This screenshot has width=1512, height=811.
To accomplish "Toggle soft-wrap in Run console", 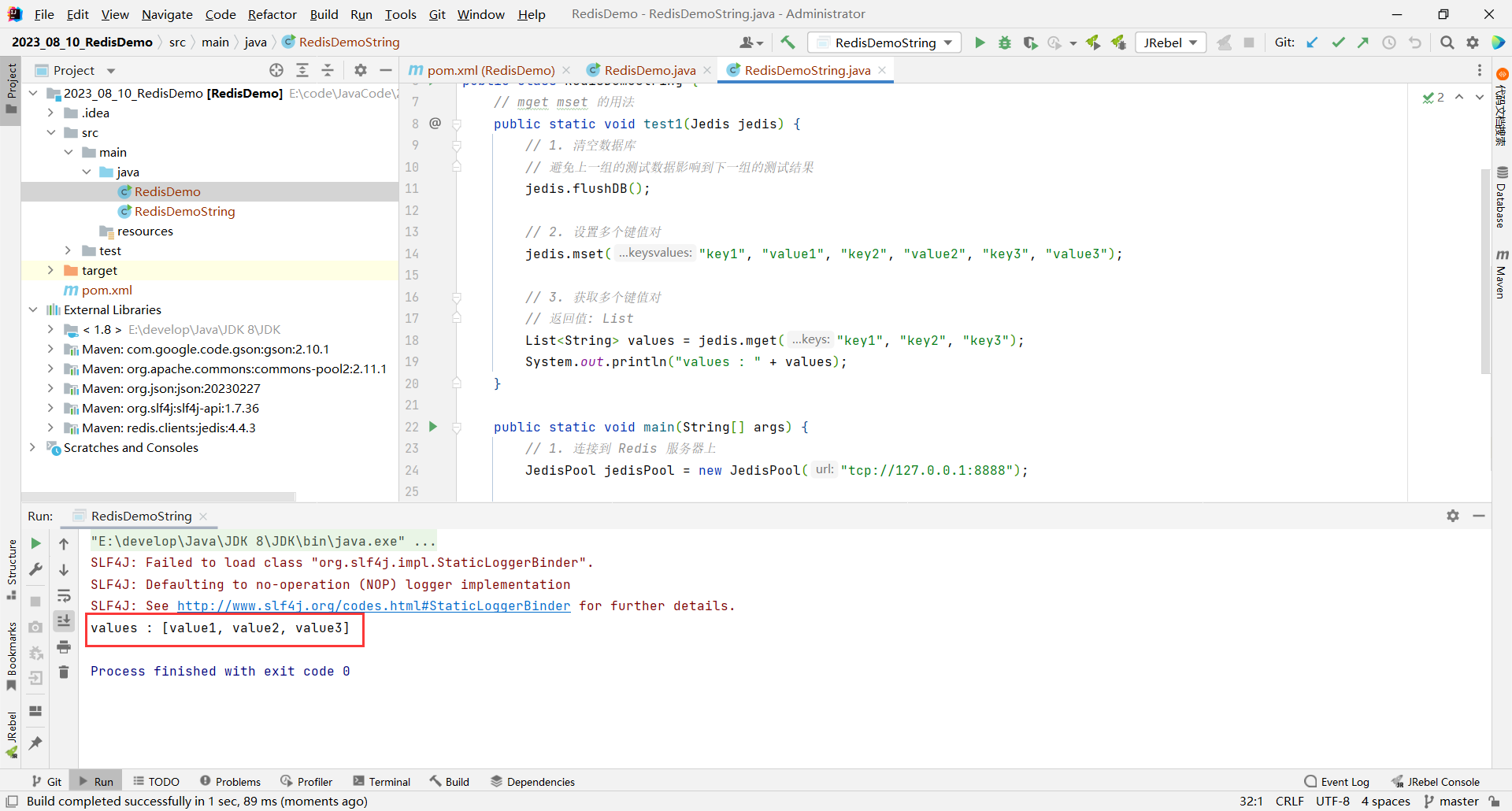I will coord(64,595).
